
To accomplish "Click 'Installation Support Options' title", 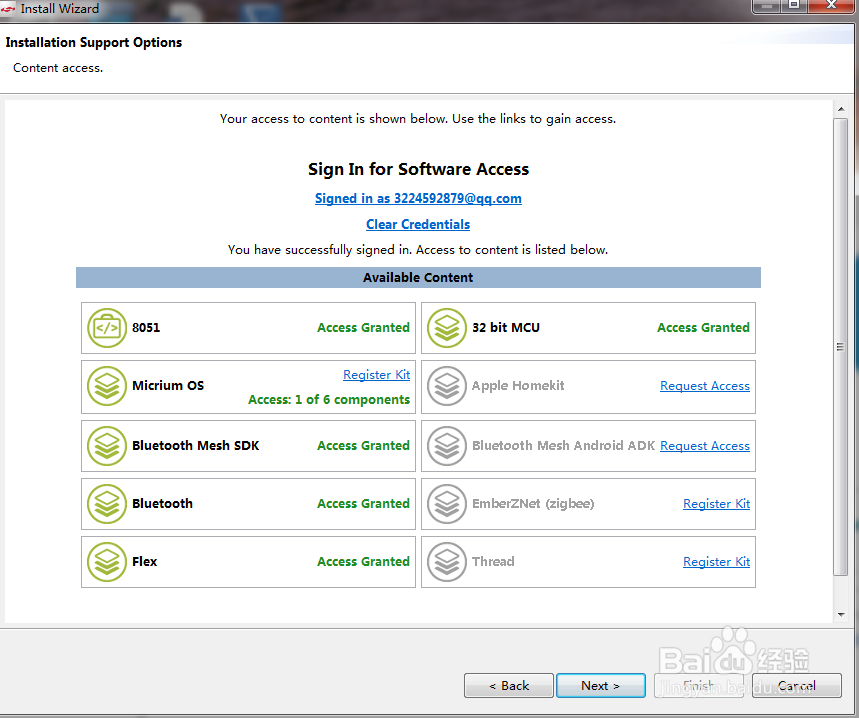I will pos(94,43).
